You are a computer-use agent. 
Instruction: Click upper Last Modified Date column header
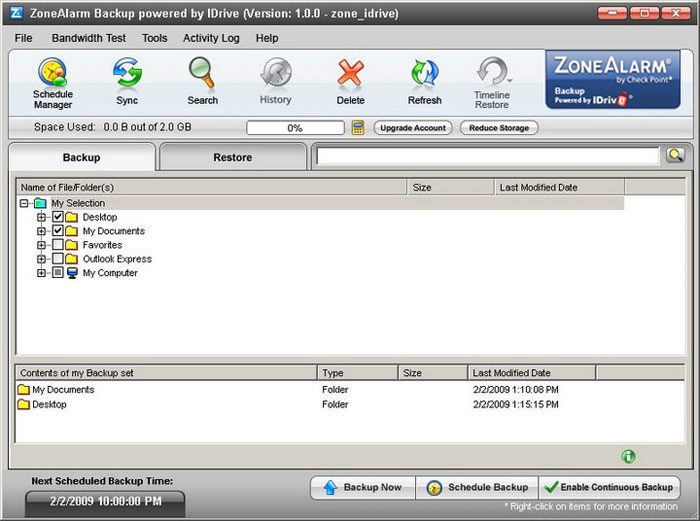coord(560,188)
